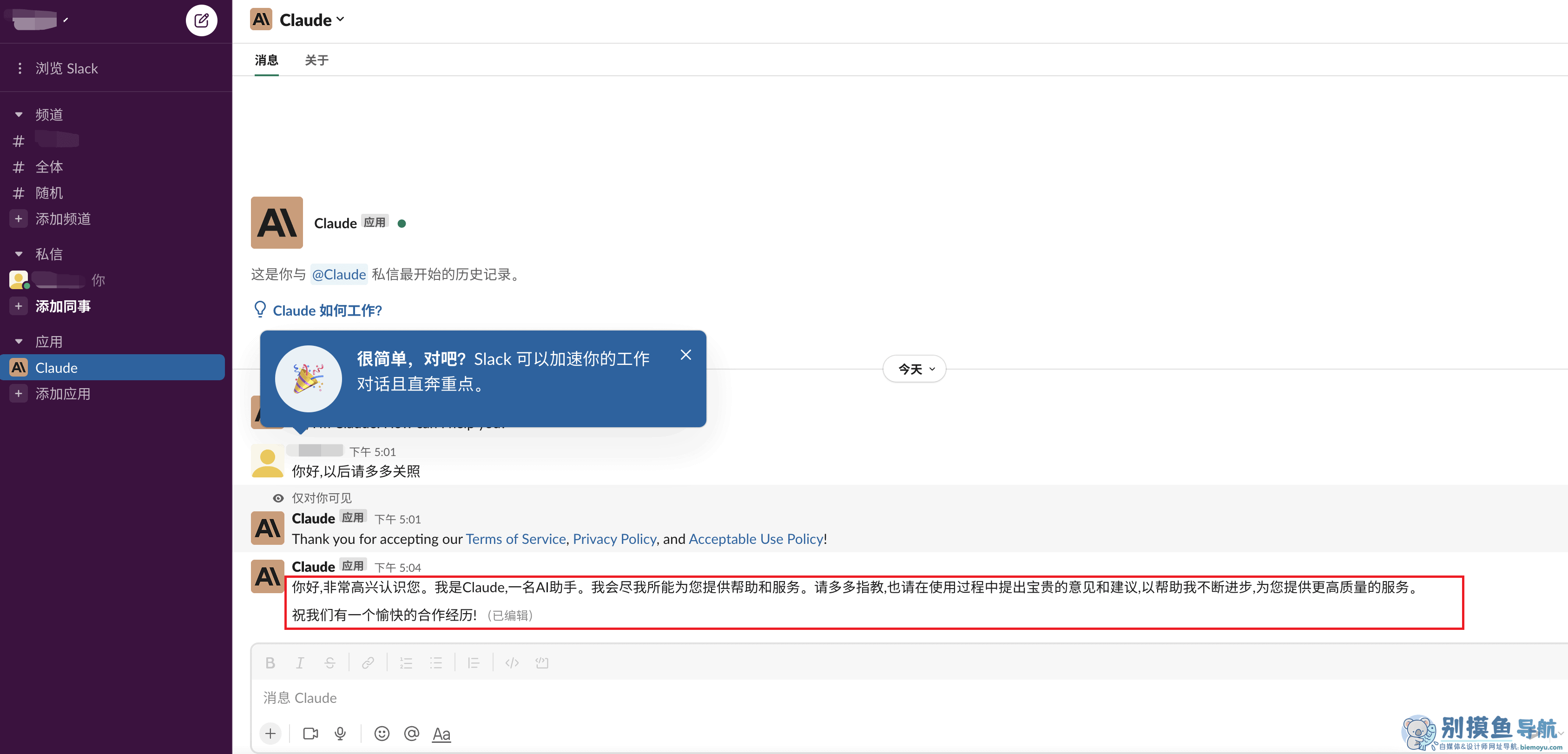
Task: Switch to the 关于 tab
Action: point(316,60)
